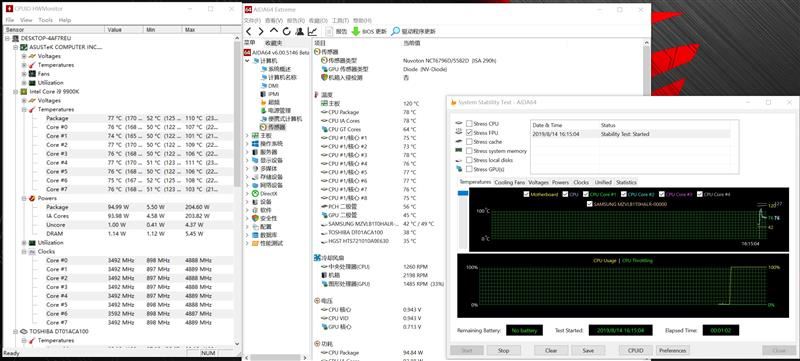Collapse Intel Core i9 9900K Powers node
Image resolution: width=800 pixels, height=361 pixels.
pyautogui.click(x=24, y=198)
